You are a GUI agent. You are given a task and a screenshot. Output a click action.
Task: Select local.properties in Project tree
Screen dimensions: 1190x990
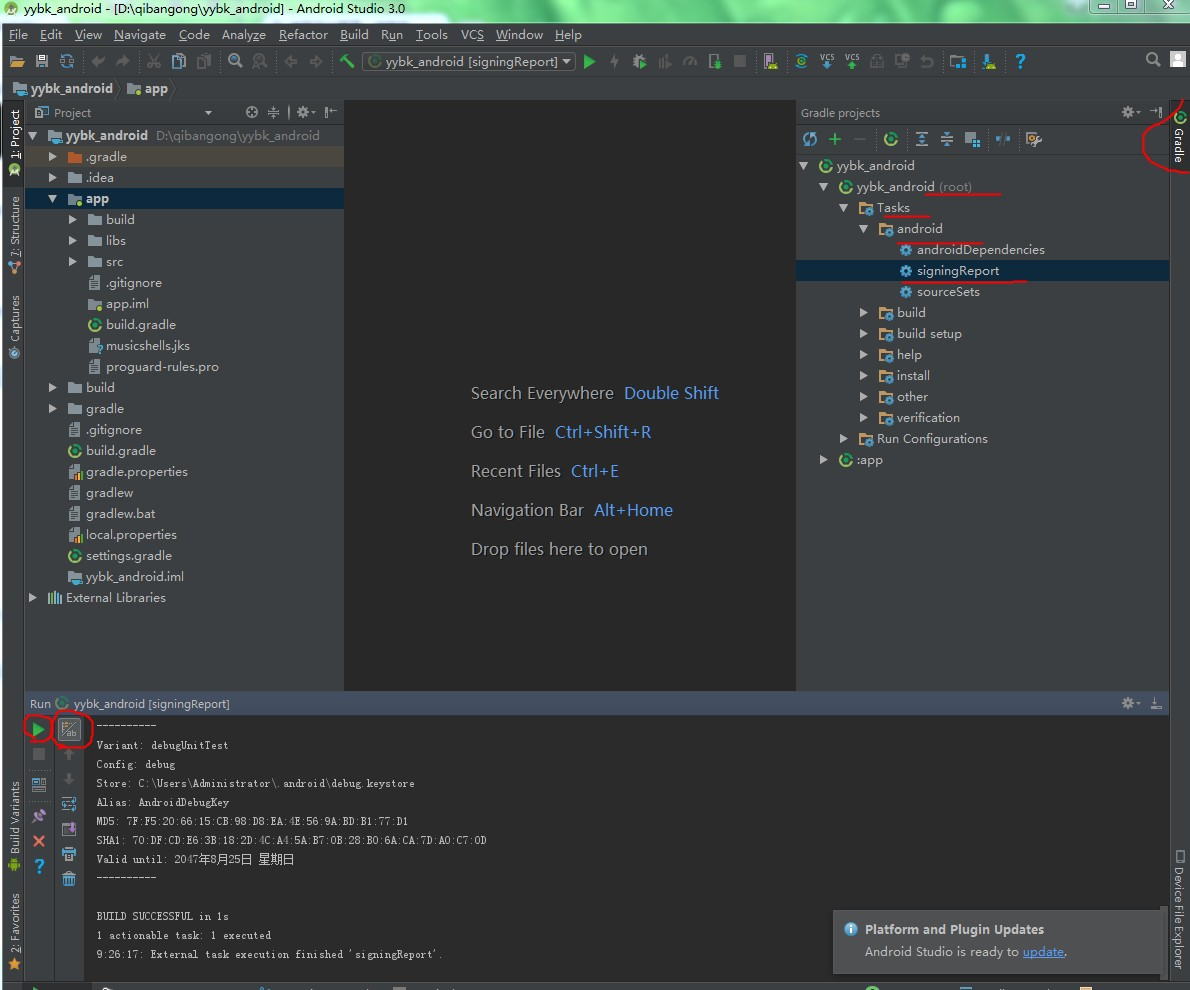coord(131,535)
